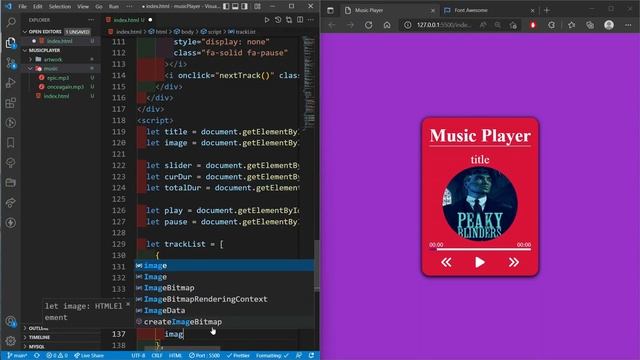Click the main branch indicator in status bar
This screenshot has height=360, width=640.
pos(17,356)
